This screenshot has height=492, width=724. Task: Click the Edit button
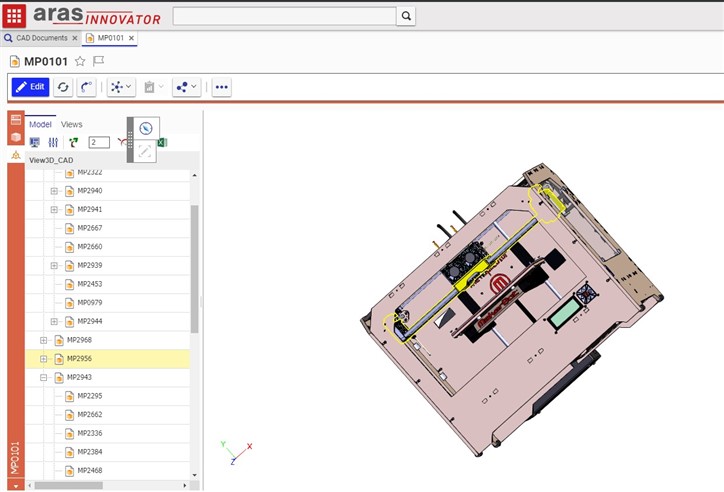[30, 87]
